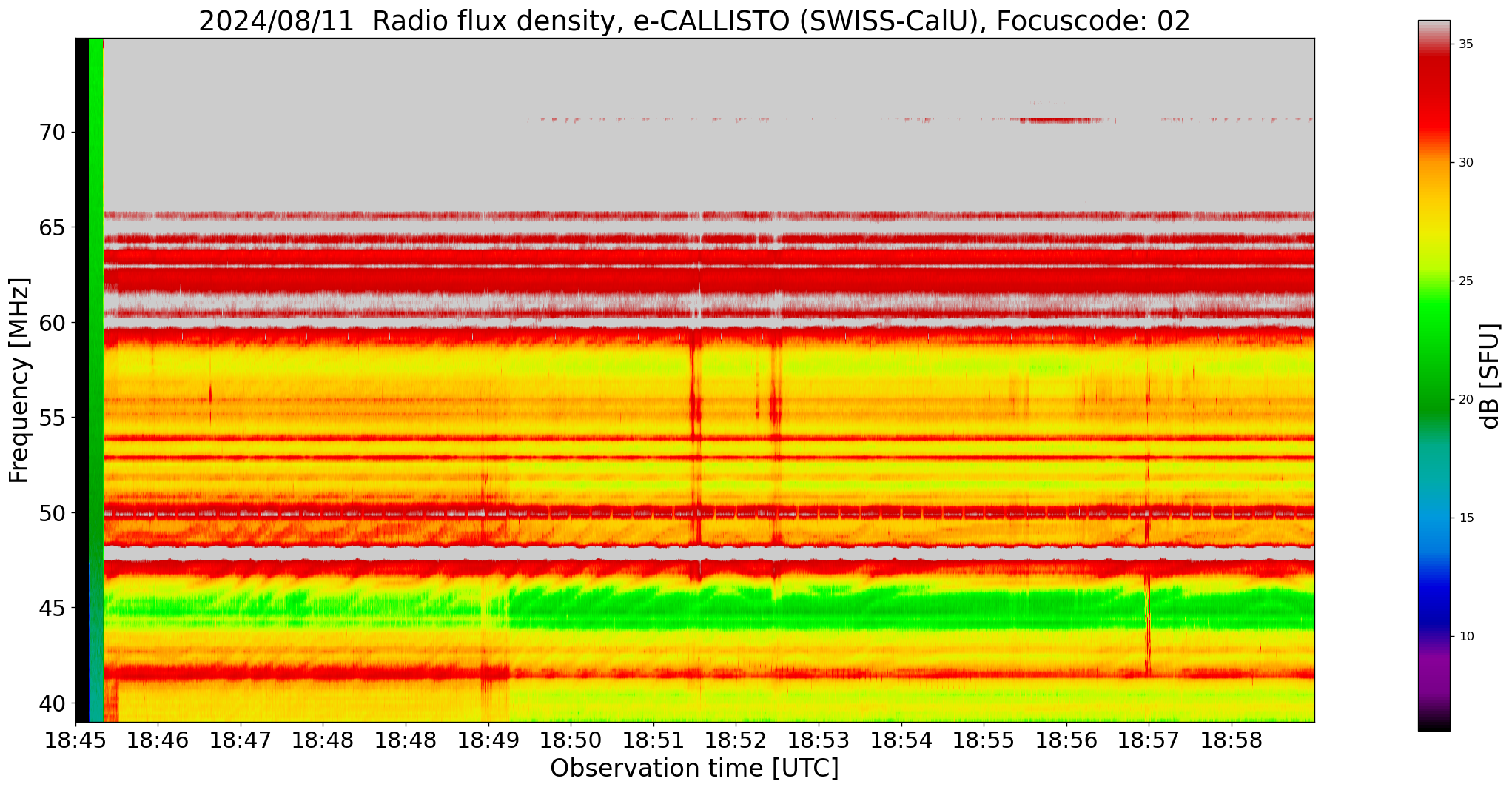This screenshot has width=1512, height=790.
Task: Click the colorbar label 30
Action: pos(1465,163)
